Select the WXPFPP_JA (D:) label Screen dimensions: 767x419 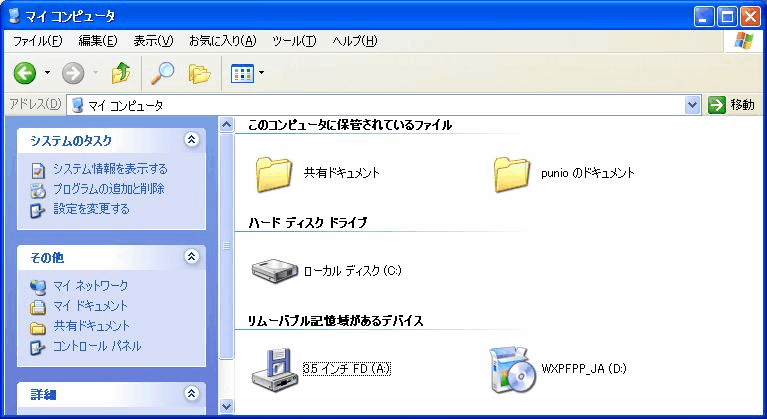pos(584,369)
